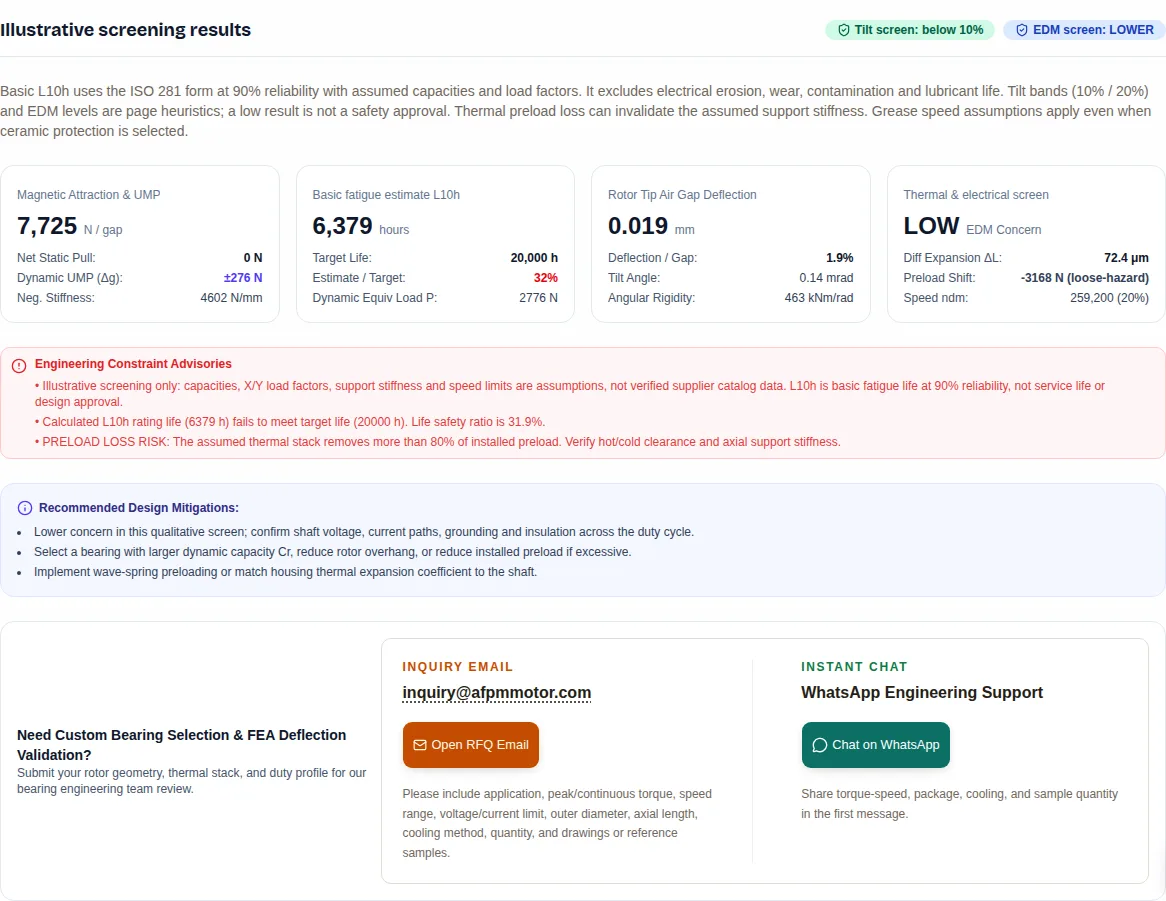Click the Calculated L10h rating life advisory

click(x=290, y=422)
